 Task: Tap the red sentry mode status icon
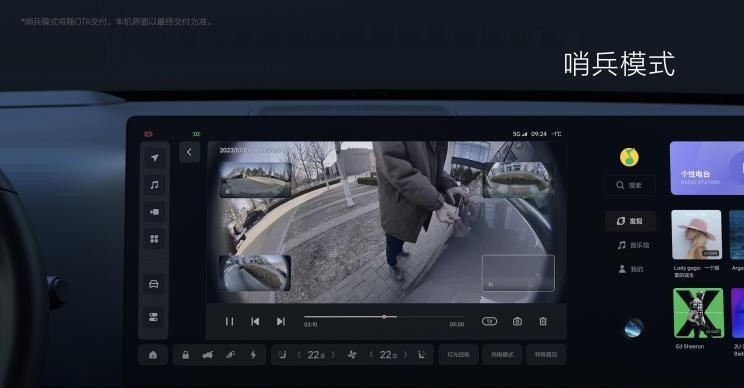tap(149, 134)
